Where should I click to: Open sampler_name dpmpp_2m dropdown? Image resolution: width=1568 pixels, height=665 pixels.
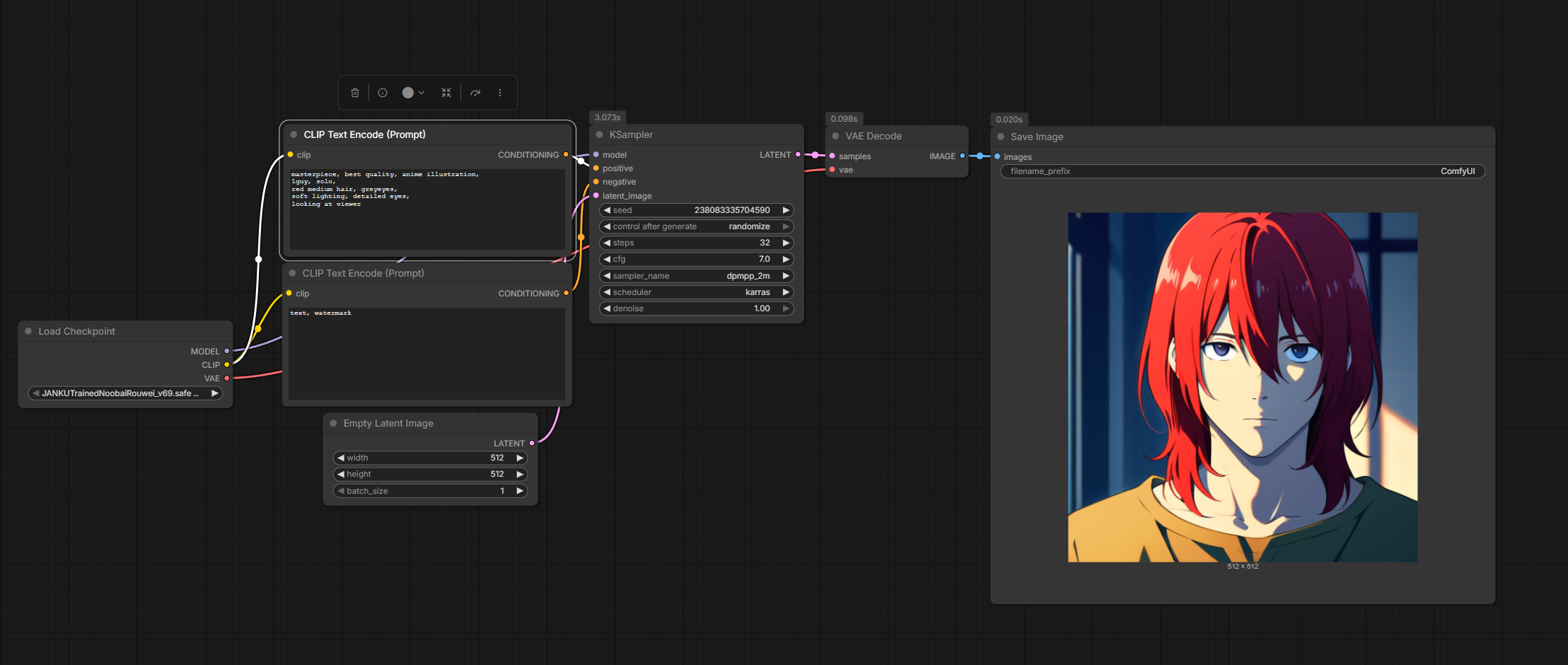click(696, 276)
